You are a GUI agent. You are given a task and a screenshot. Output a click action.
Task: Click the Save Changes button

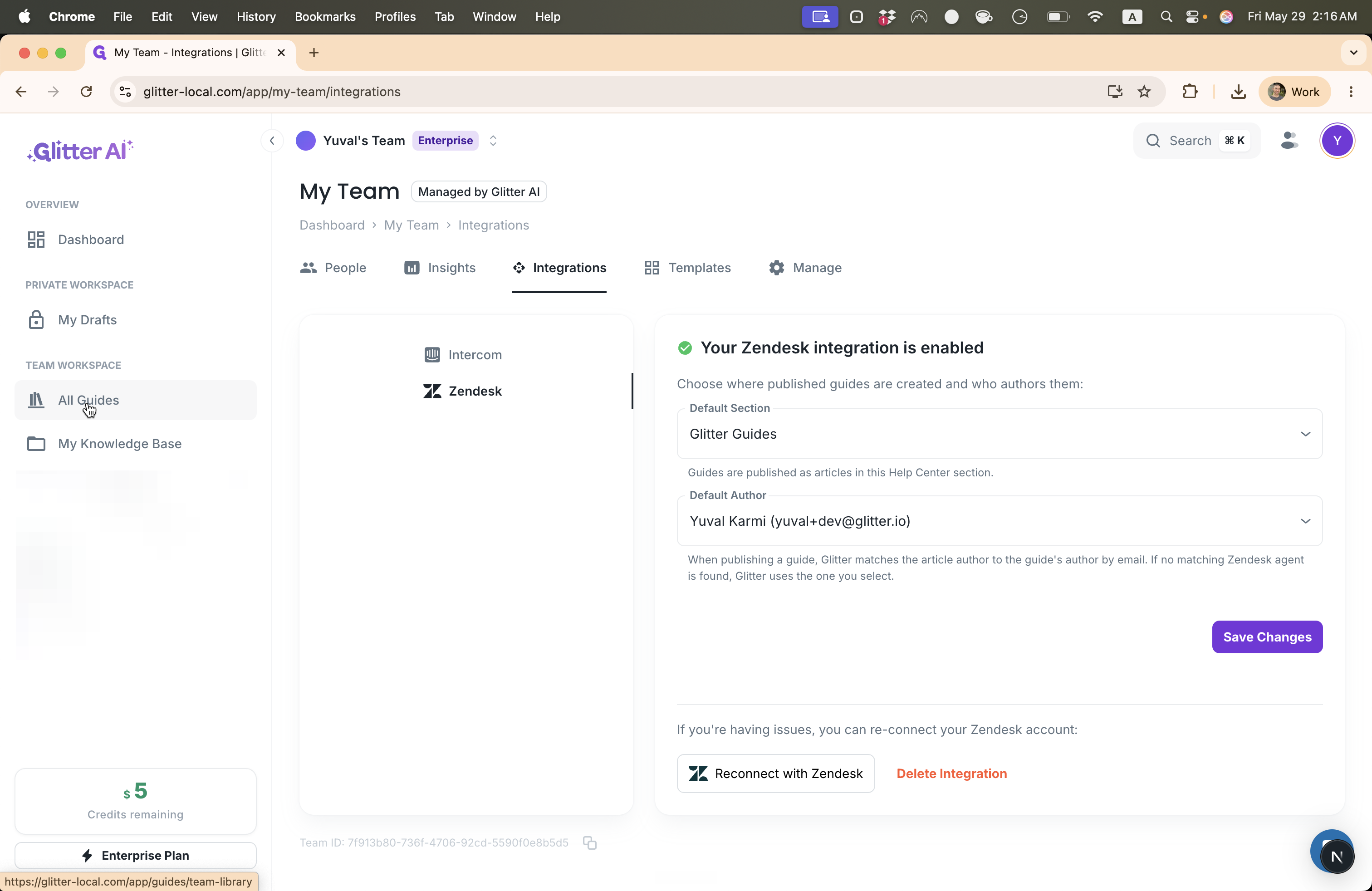pos(1267,637)
